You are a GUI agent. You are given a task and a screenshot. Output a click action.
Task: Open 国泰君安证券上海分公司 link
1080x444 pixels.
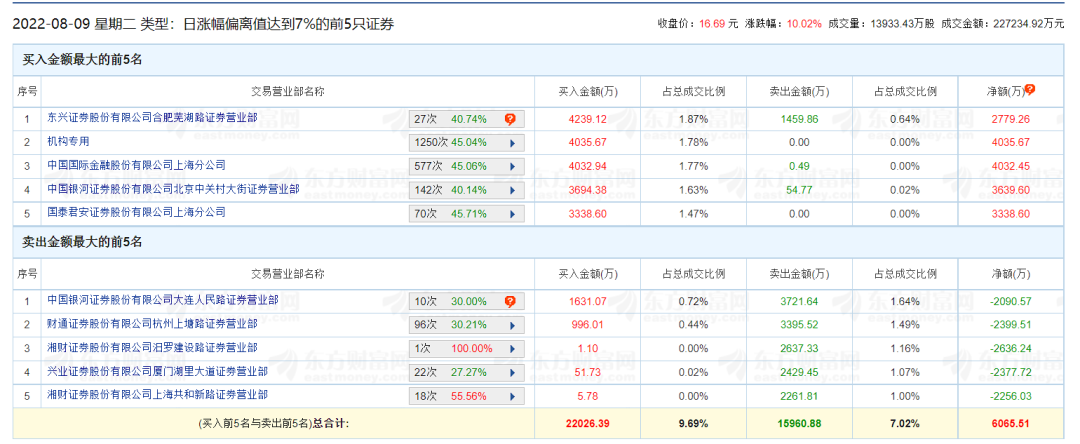click(x=137, y=213)
